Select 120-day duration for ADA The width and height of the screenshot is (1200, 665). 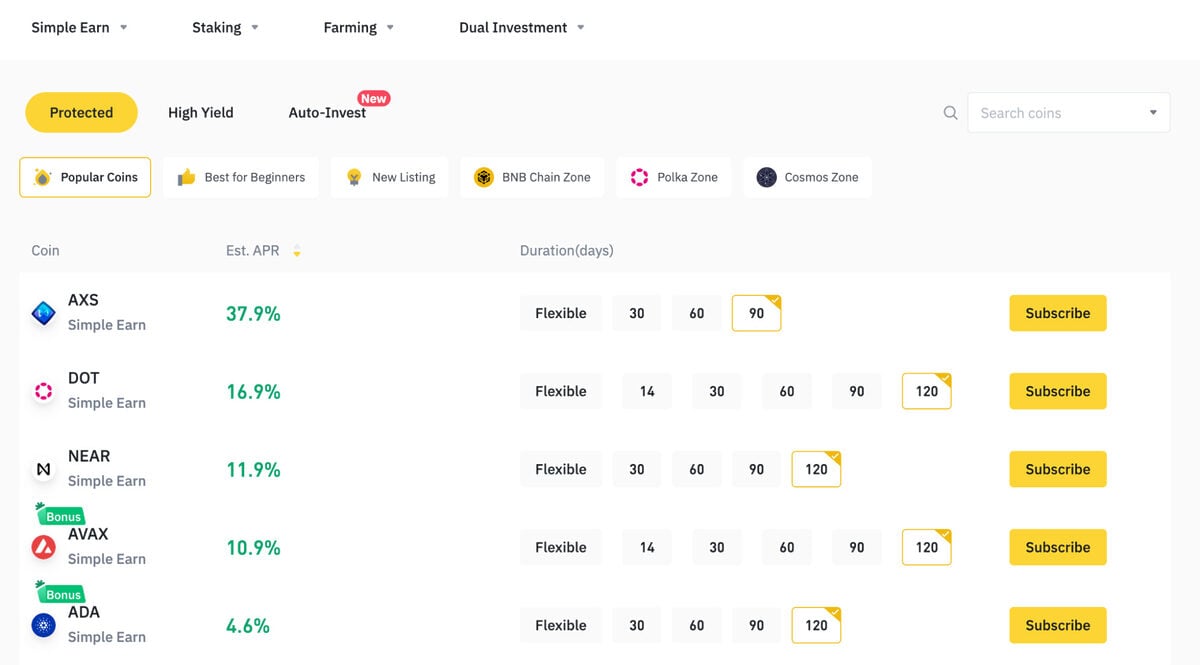[x=817, y=625]
